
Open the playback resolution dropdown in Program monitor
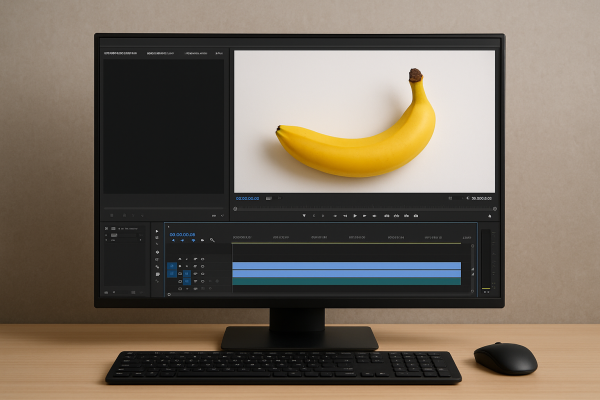tap(455, 198)
